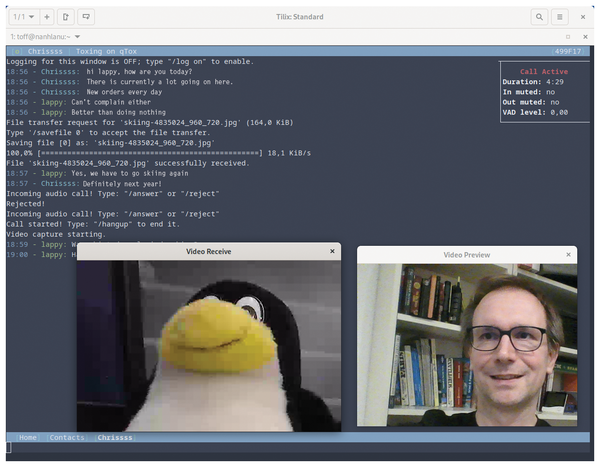Click message 'There is currently a lot going on here.'
The height and width of the screenshot is (467, 600).
pyautogui.click(x=160, y=82)
